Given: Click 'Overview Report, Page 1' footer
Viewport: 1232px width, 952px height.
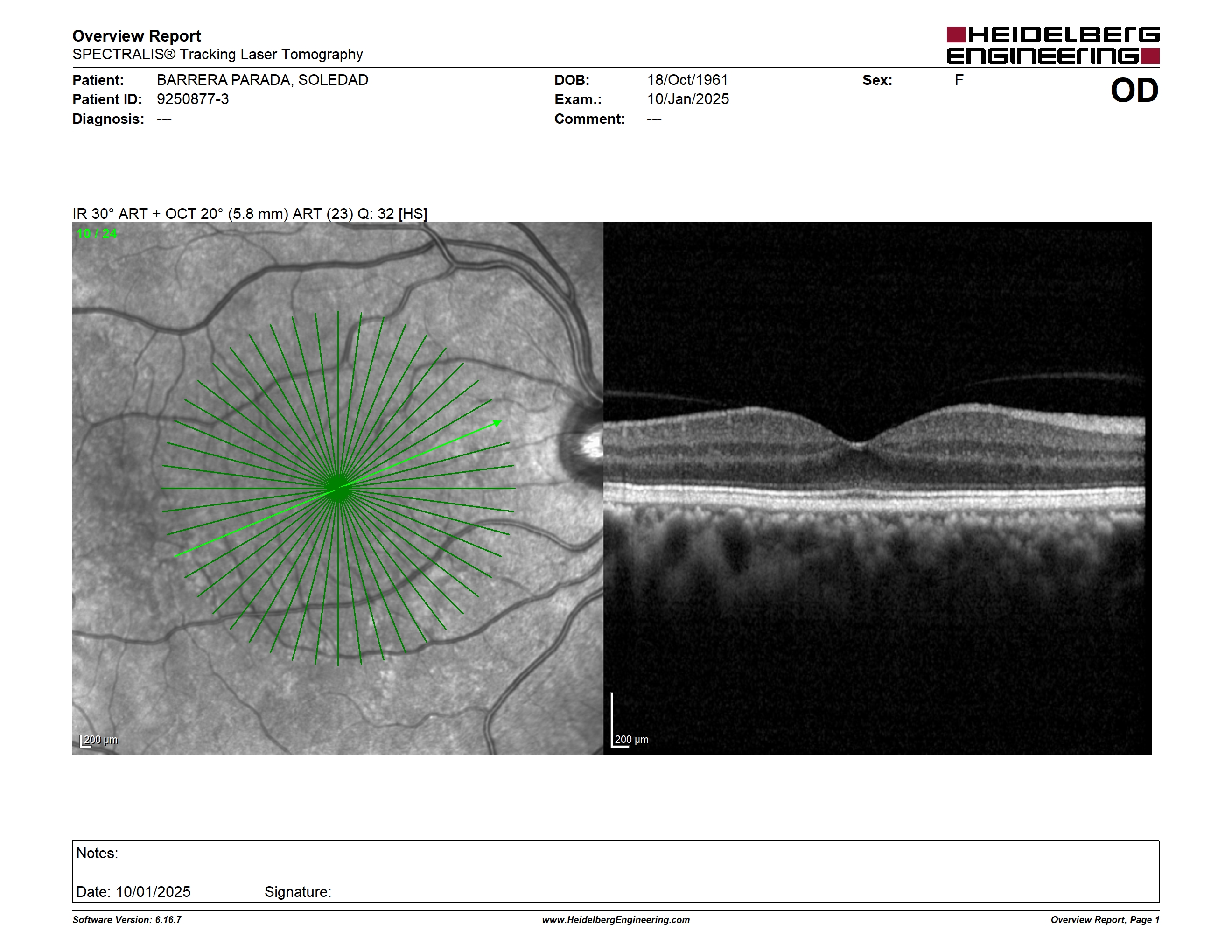Looking at the screenshot, I should (x=1105, y=920).
